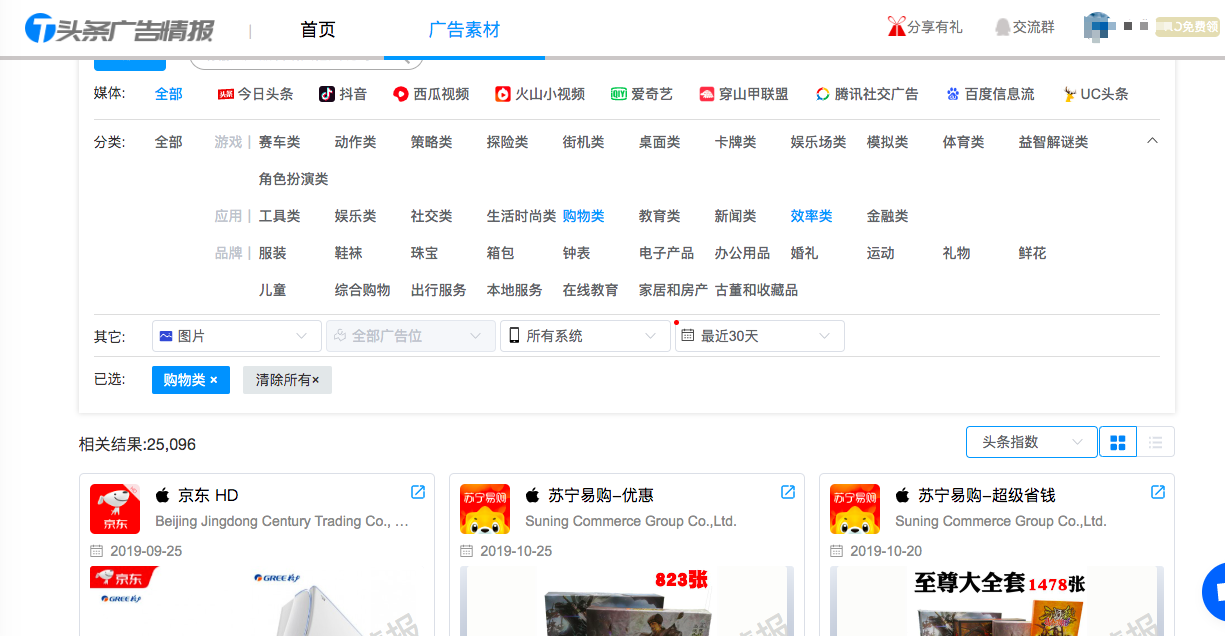
Task: Click the 苏宁易购-优惠 app logo
Action: click(x=485, y=509)
